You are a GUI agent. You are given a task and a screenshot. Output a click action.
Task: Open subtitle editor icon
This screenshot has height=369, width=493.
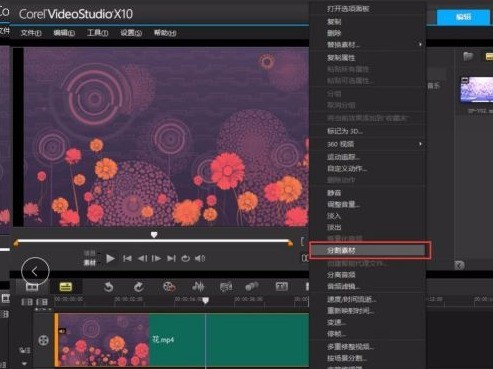tap(281, 286)
